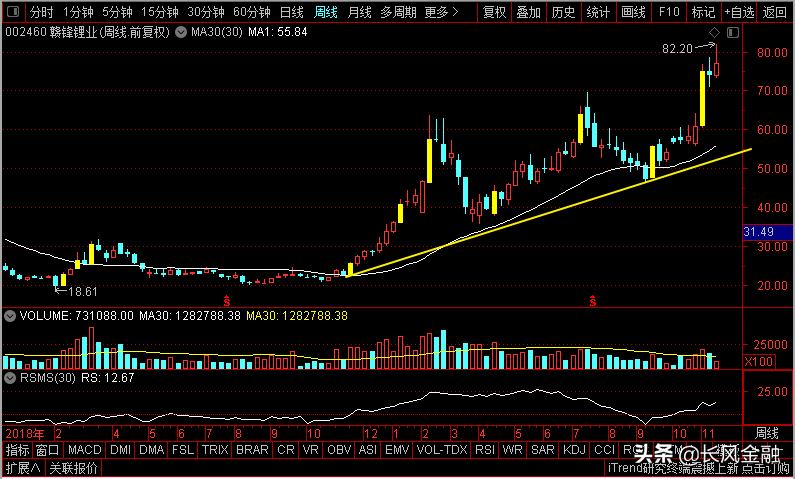
Task: Select the SAR indicator
Action: click(543, 450)
